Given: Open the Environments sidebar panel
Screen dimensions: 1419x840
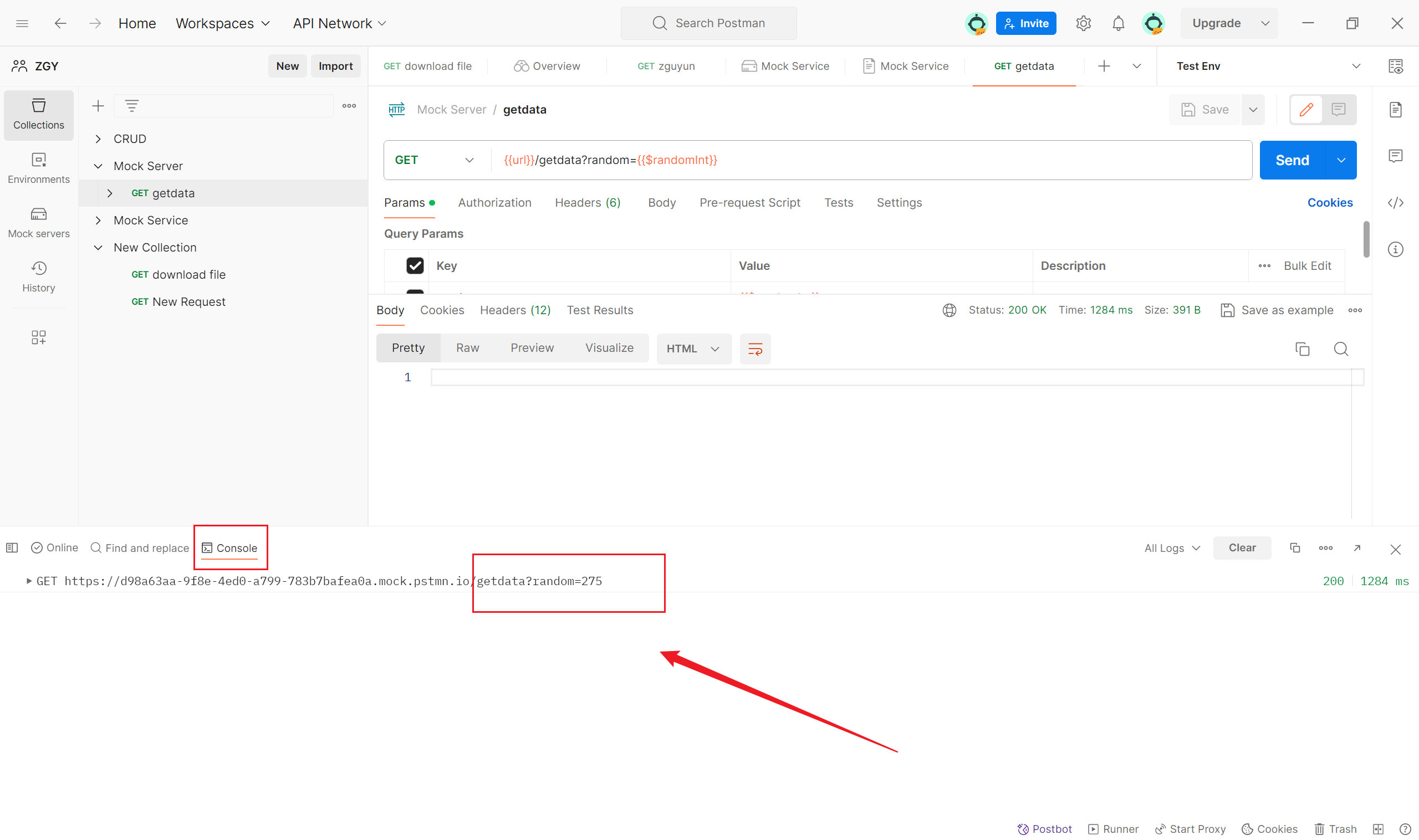Looking at the screenshot, I should point(38,168).
